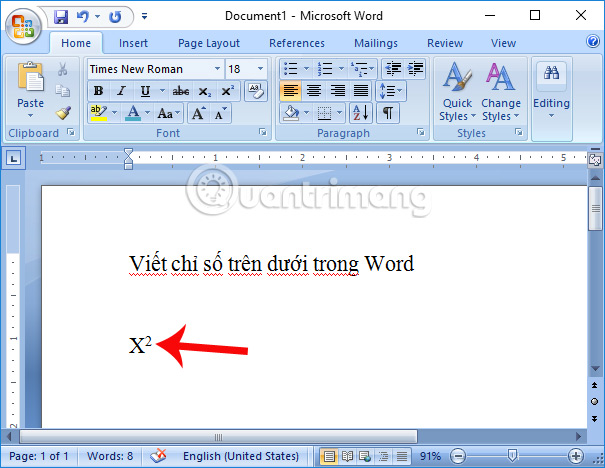605x468 pixels.
Task: Sort text with A-Z icon
Action: pyautogui.click(x=361, y=113)
